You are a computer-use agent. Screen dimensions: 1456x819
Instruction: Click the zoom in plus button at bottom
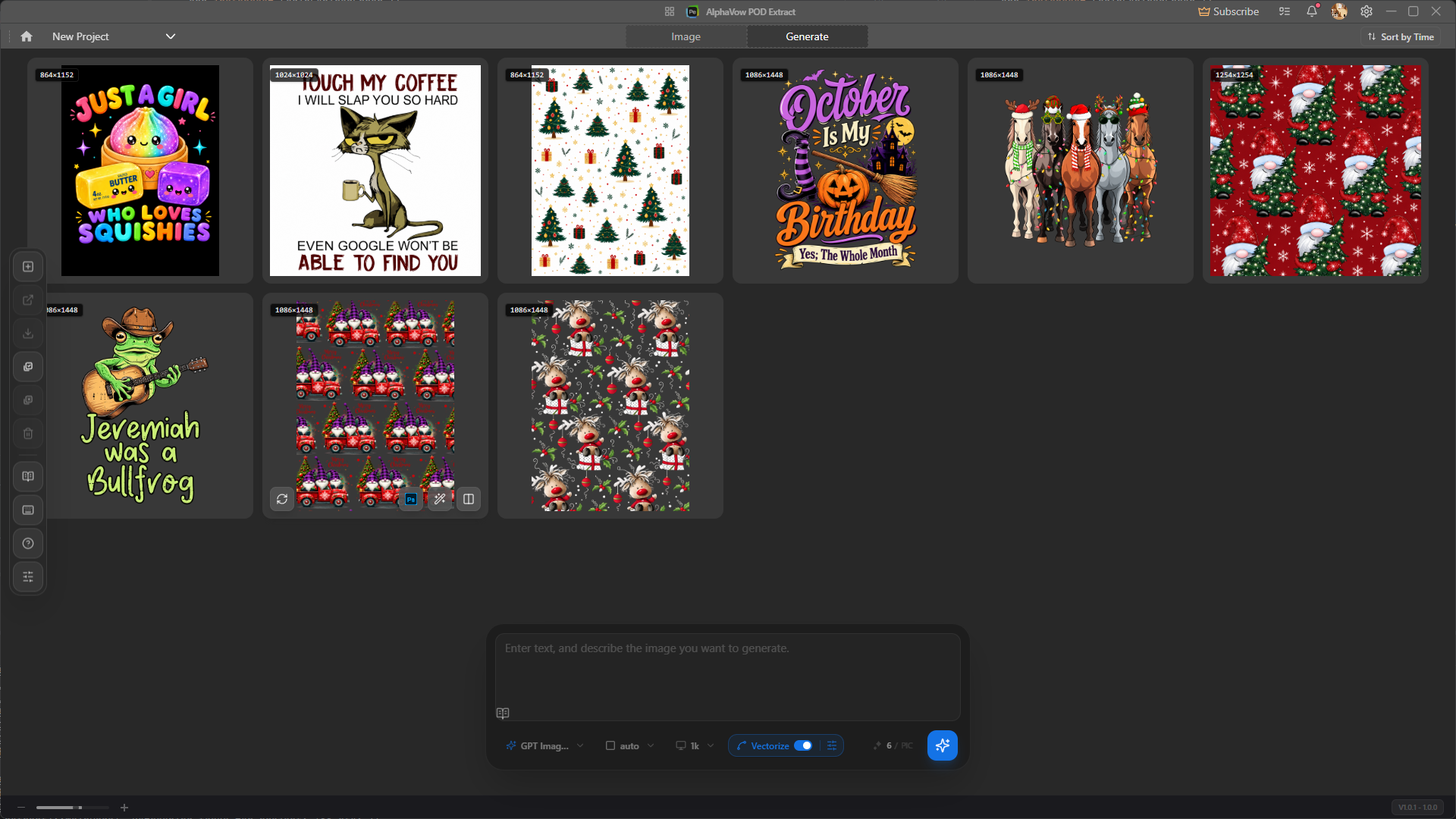(124, 808)
